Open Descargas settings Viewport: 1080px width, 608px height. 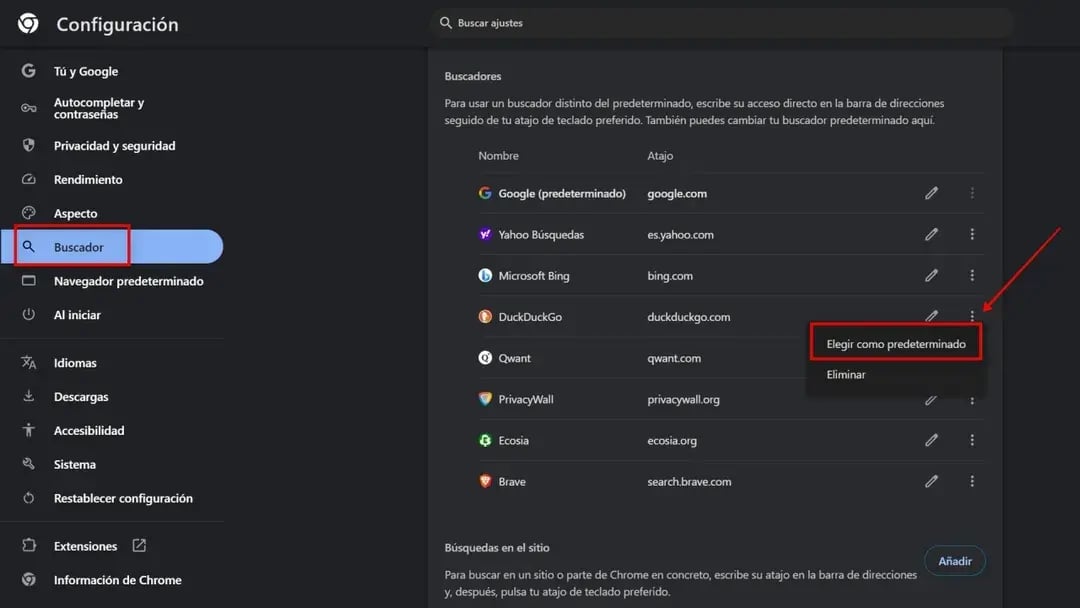(x=81, y=397)
